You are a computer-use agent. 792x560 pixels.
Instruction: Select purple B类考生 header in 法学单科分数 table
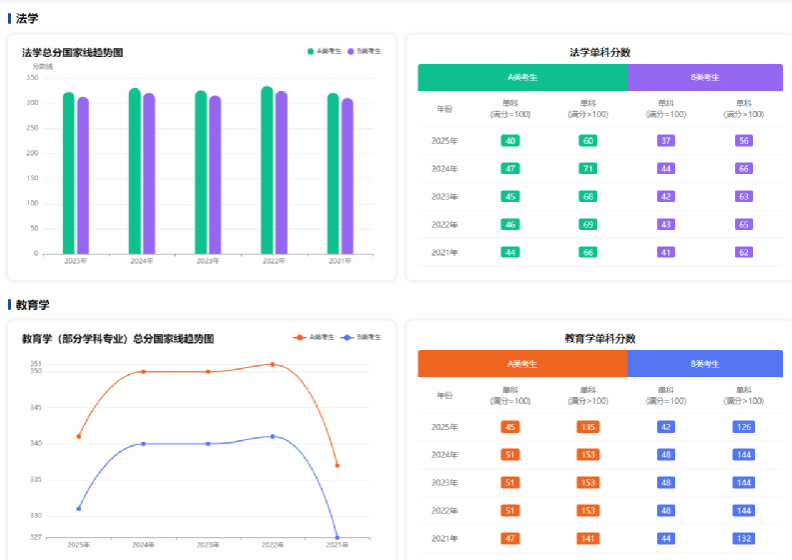pos(705,77)
